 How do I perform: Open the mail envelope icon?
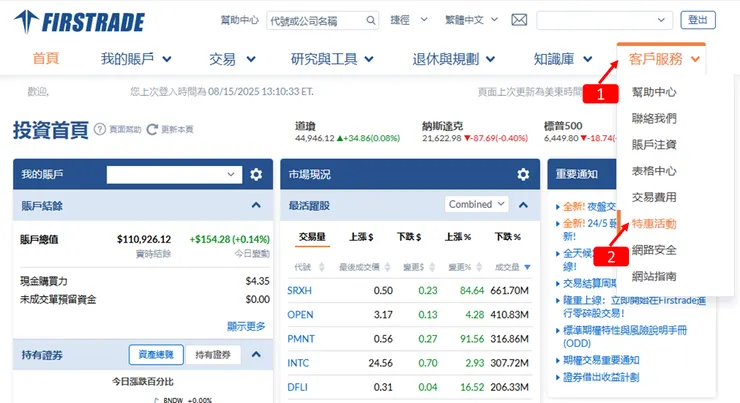pyautogui.click(x=519, y=20)
